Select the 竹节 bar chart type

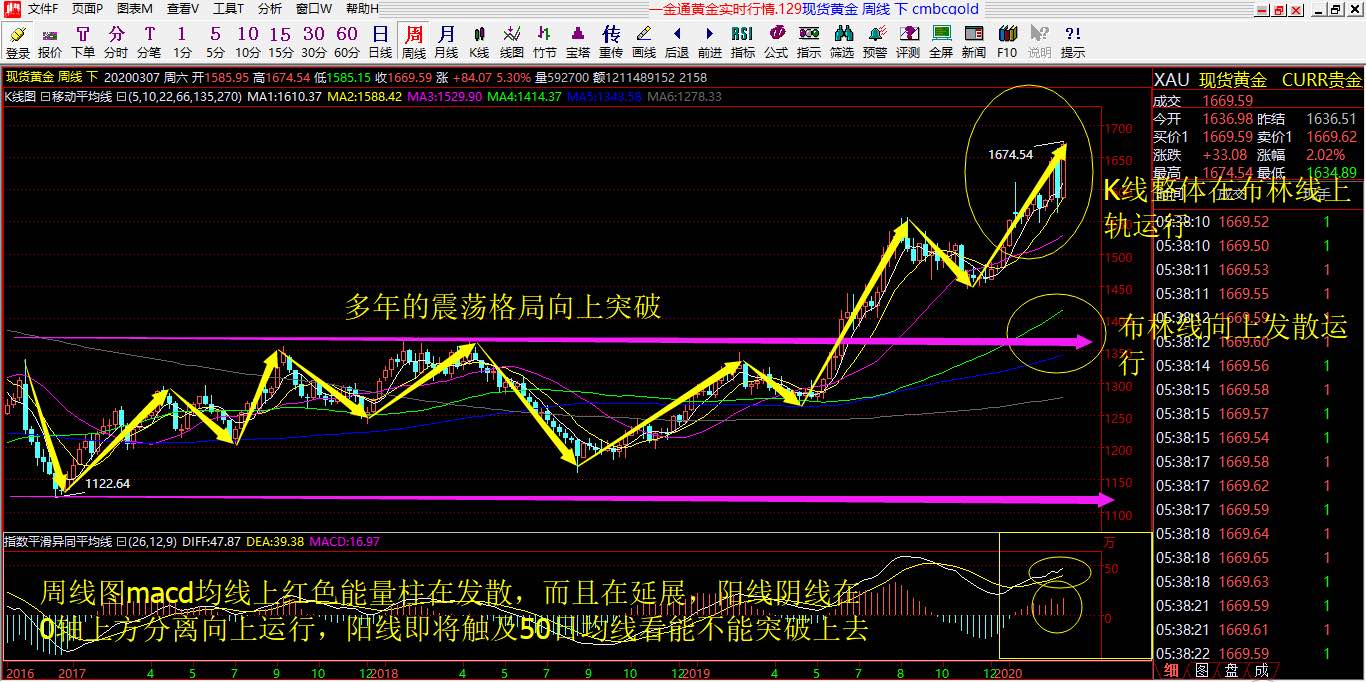pos(545,42)
